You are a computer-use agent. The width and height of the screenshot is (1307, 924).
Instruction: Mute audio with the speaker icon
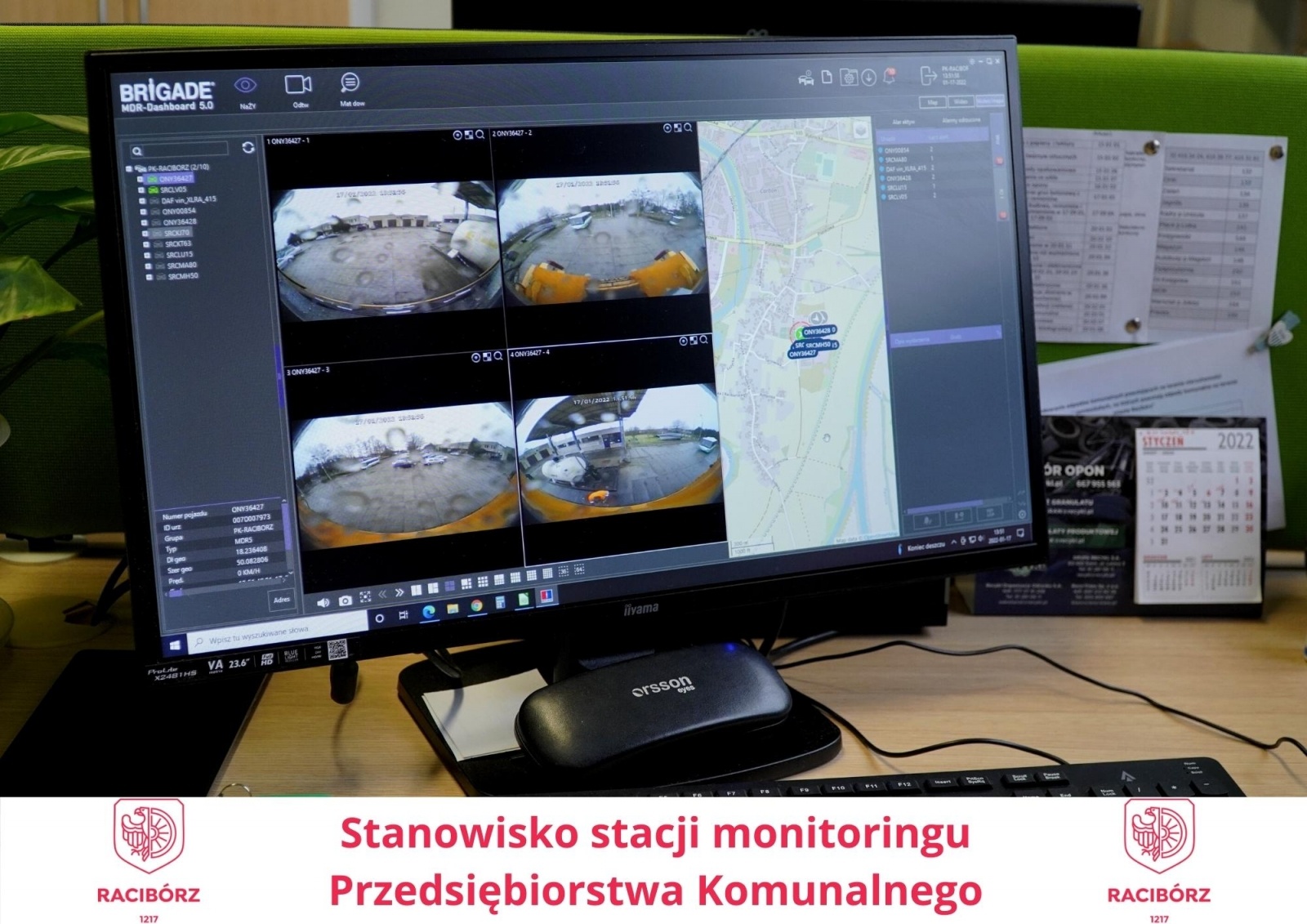click(323, 602)
